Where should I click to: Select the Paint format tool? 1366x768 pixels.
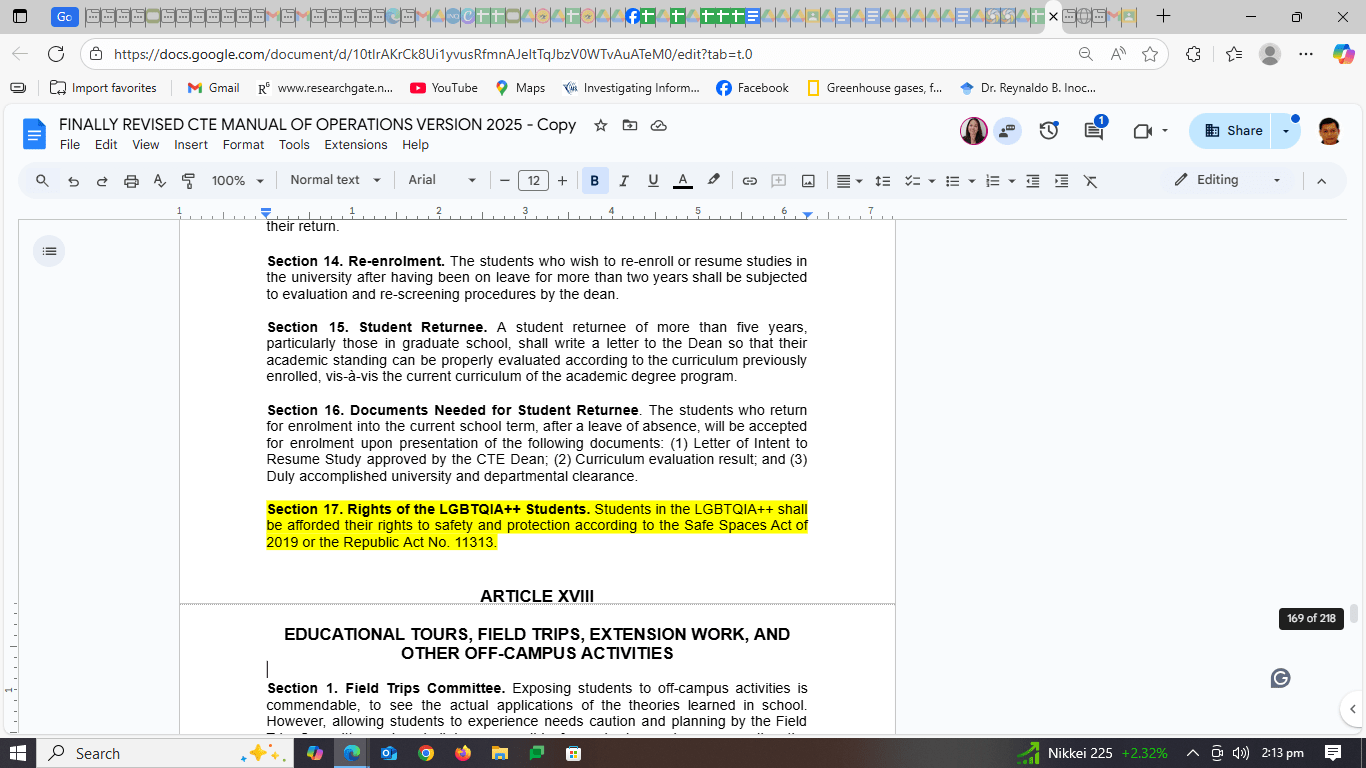click(x=188, y=181)
